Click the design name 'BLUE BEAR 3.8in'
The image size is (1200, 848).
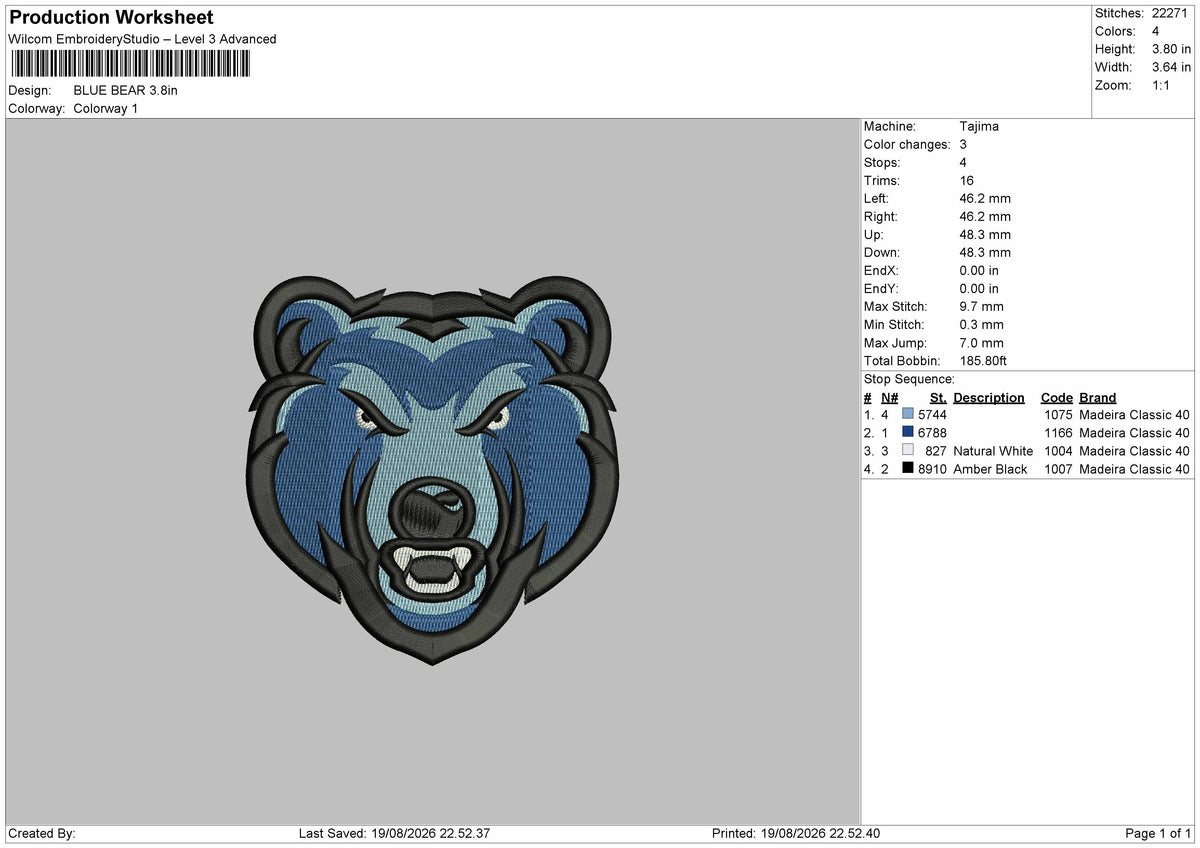pos(125,90)
